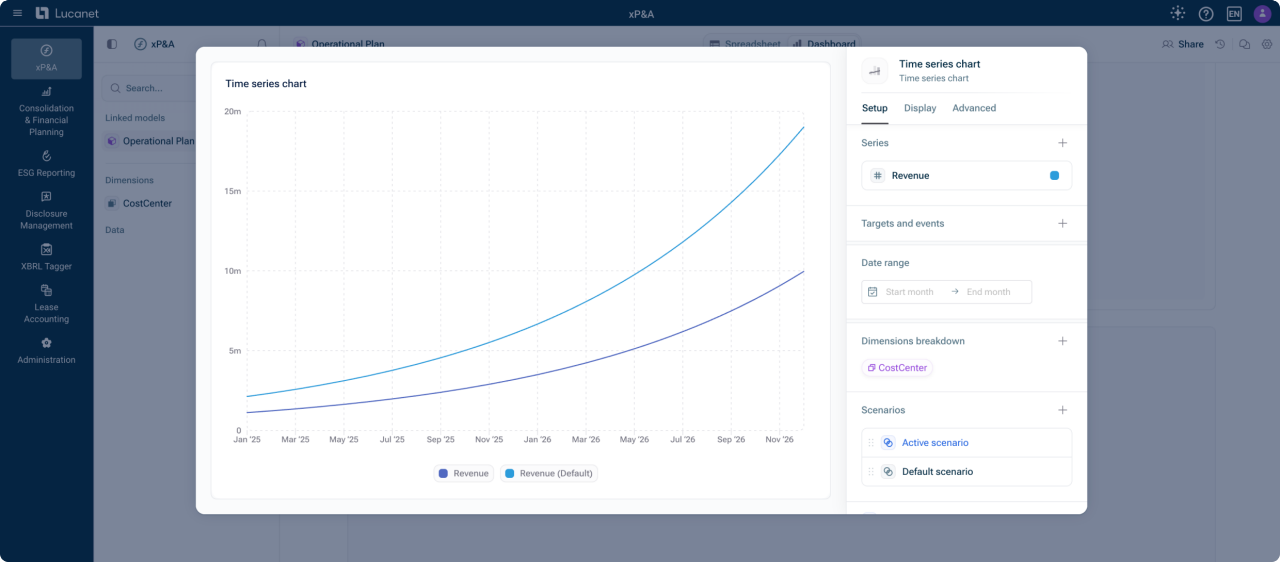Toggle Revenue (Default) legend item
Image resolution: width=1280 pixels, height=562 pixels.
point(548,473)
